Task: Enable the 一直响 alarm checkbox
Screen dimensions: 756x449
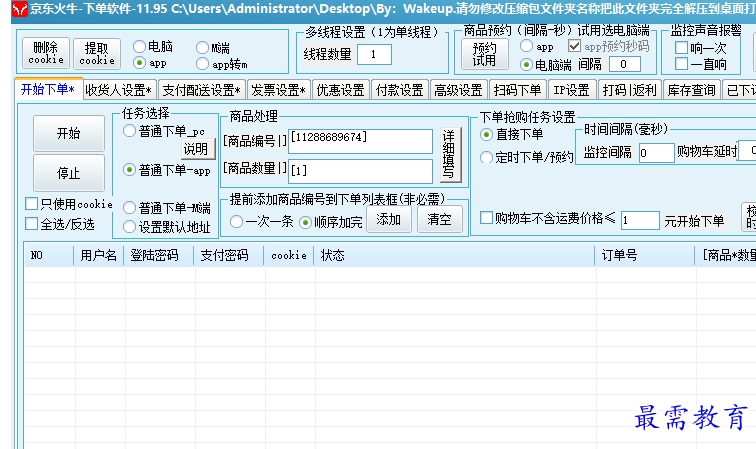Action: (681, 64)
